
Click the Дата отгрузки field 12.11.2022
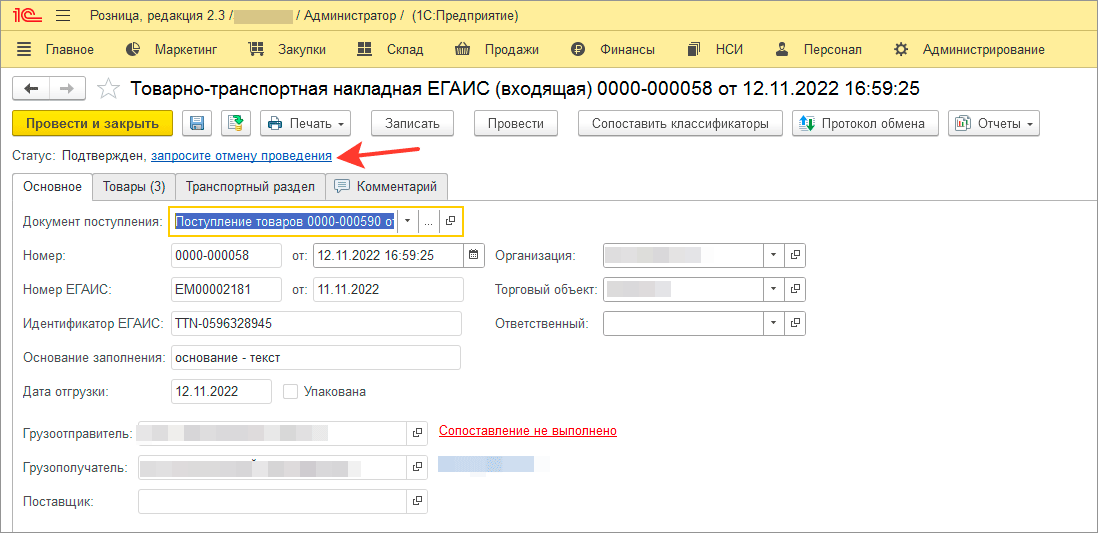pyautogui.click(x=221, y=392)
